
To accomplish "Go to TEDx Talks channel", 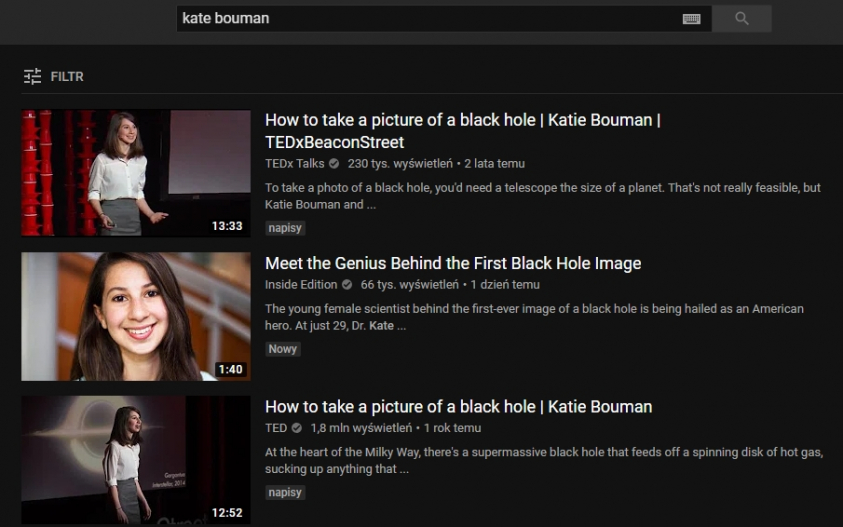I will (x=294, y=163).
